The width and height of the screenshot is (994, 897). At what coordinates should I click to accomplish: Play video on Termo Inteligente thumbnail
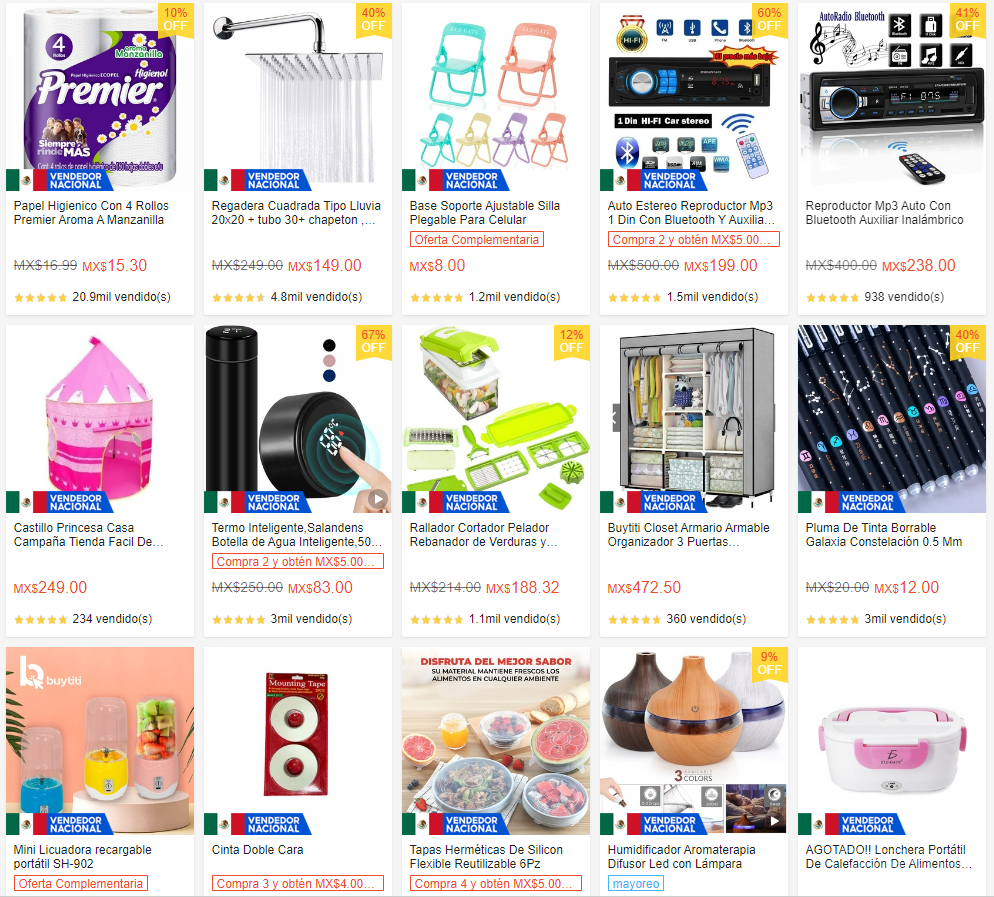378,499
